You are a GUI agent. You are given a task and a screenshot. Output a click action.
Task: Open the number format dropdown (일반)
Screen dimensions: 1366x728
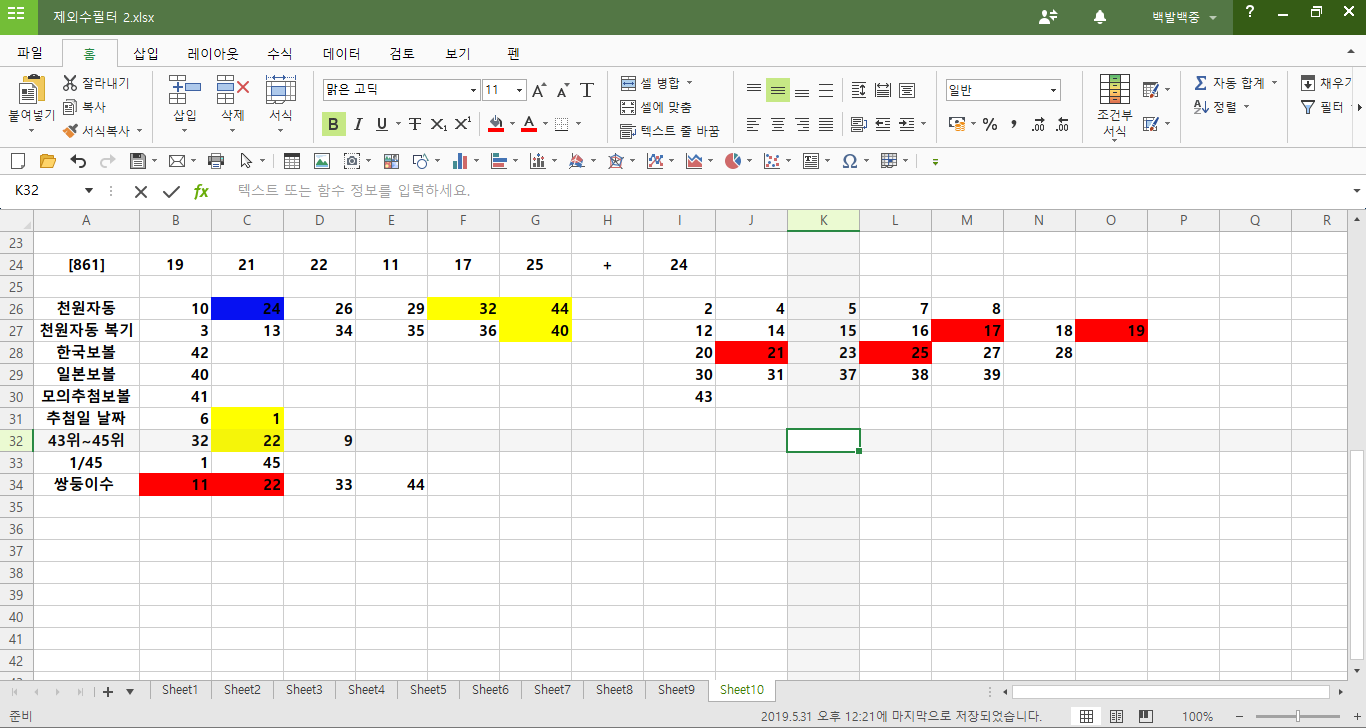click(x=1054, y=91)
